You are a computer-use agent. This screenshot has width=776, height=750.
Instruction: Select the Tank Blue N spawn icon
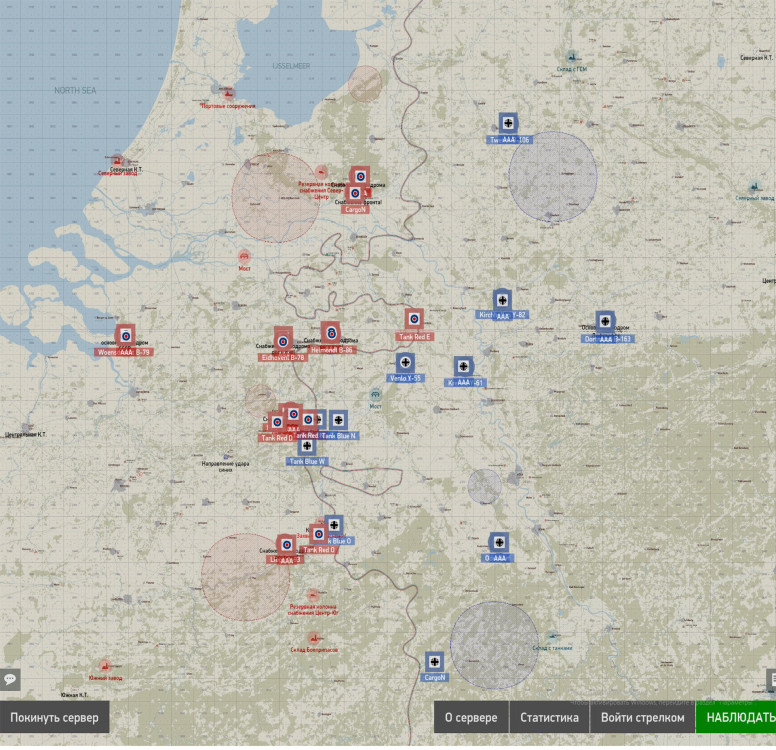pyautogui.click(x=338, y=420)
